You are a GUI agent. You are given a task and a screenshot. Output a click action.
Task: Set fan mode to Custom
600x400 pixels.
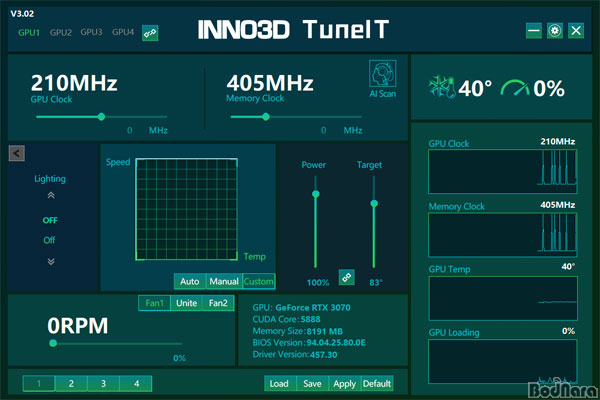tap(259, 281)
